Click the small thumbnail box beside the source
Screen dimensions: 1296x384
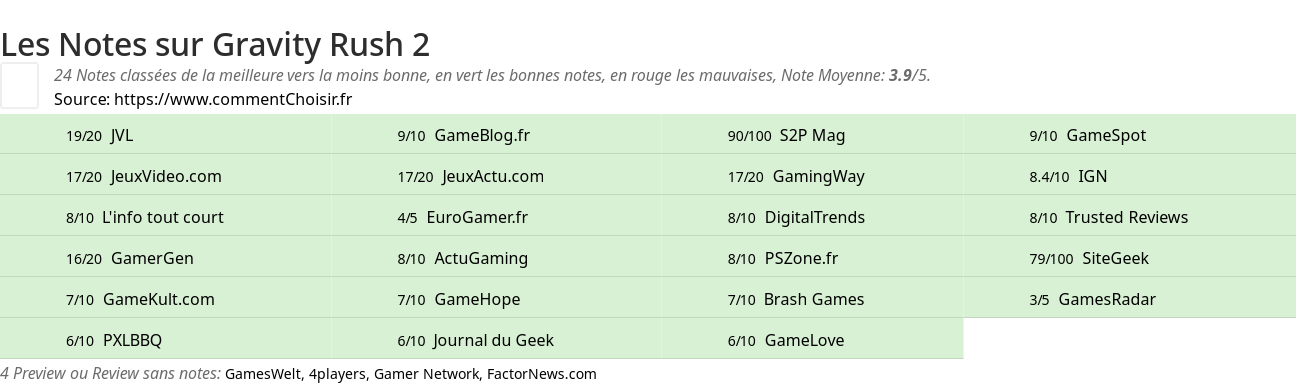(x=19, y=85)
